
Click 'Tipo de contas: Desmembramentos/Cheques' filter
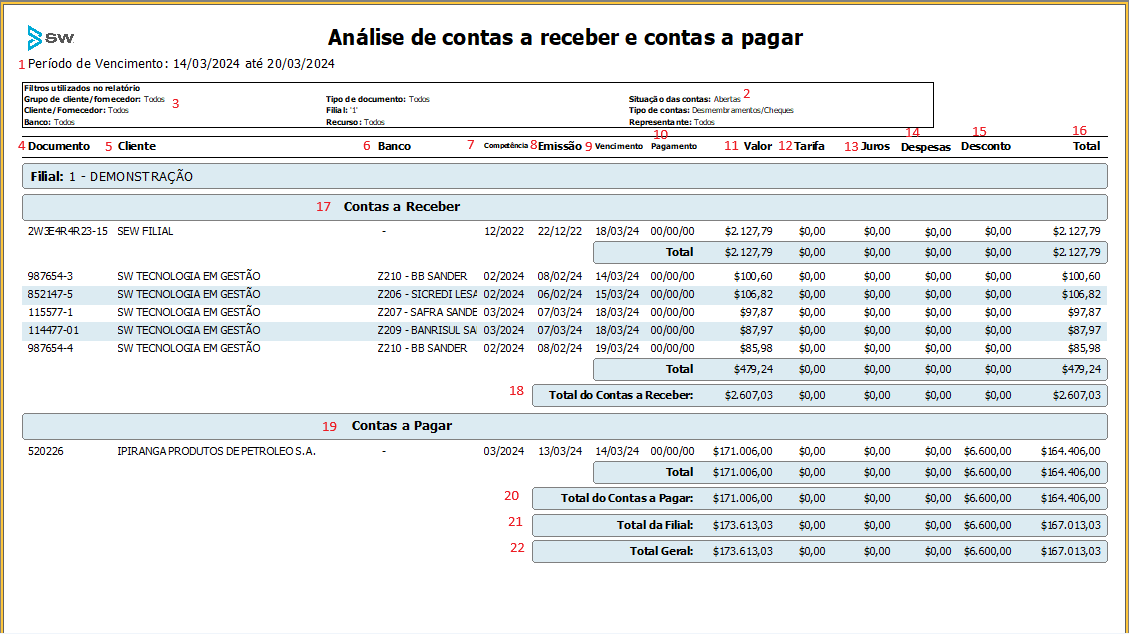pyautogui.click(x=711, y=110)
